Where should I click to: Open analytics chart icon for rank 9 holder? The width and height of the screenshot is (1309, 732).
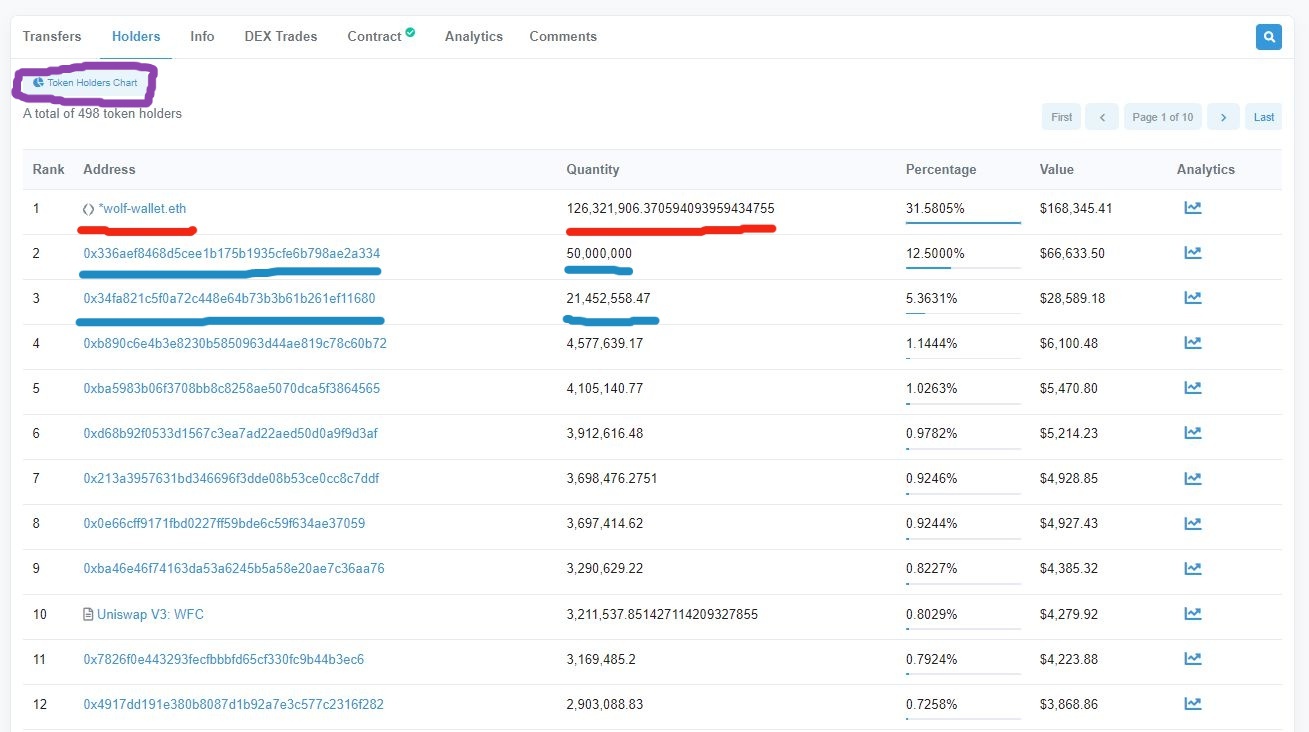(1192, 568)
